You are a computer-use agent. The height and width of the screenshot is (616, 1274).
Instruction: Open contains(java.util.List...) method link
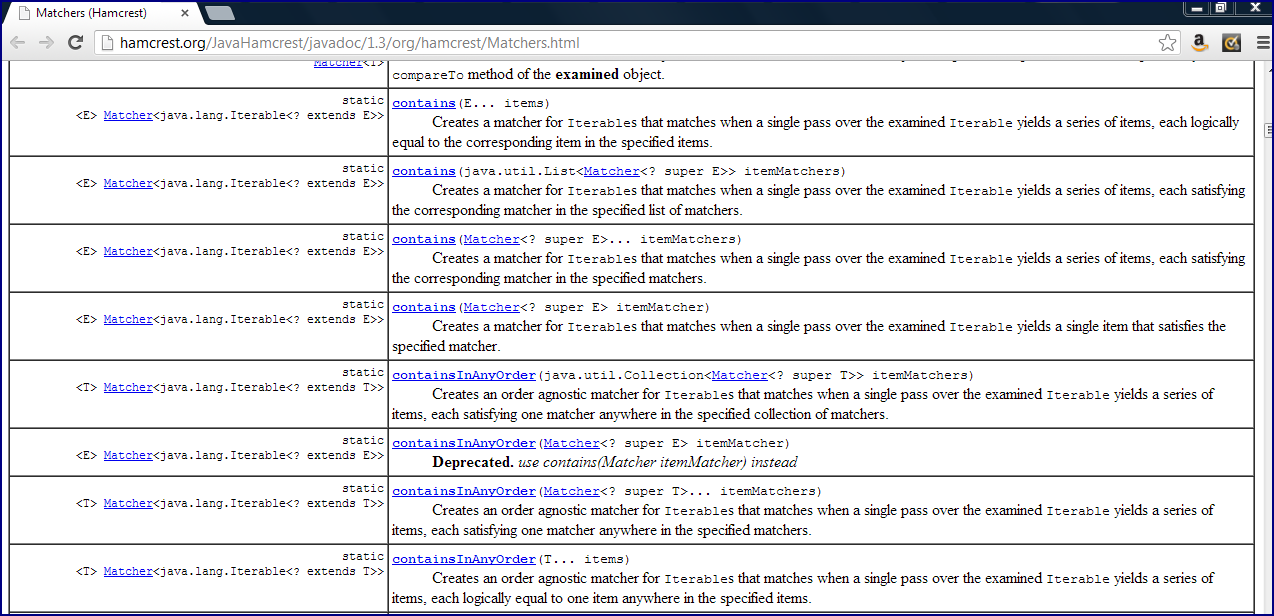pyautogui.click(x=424, y=171)
